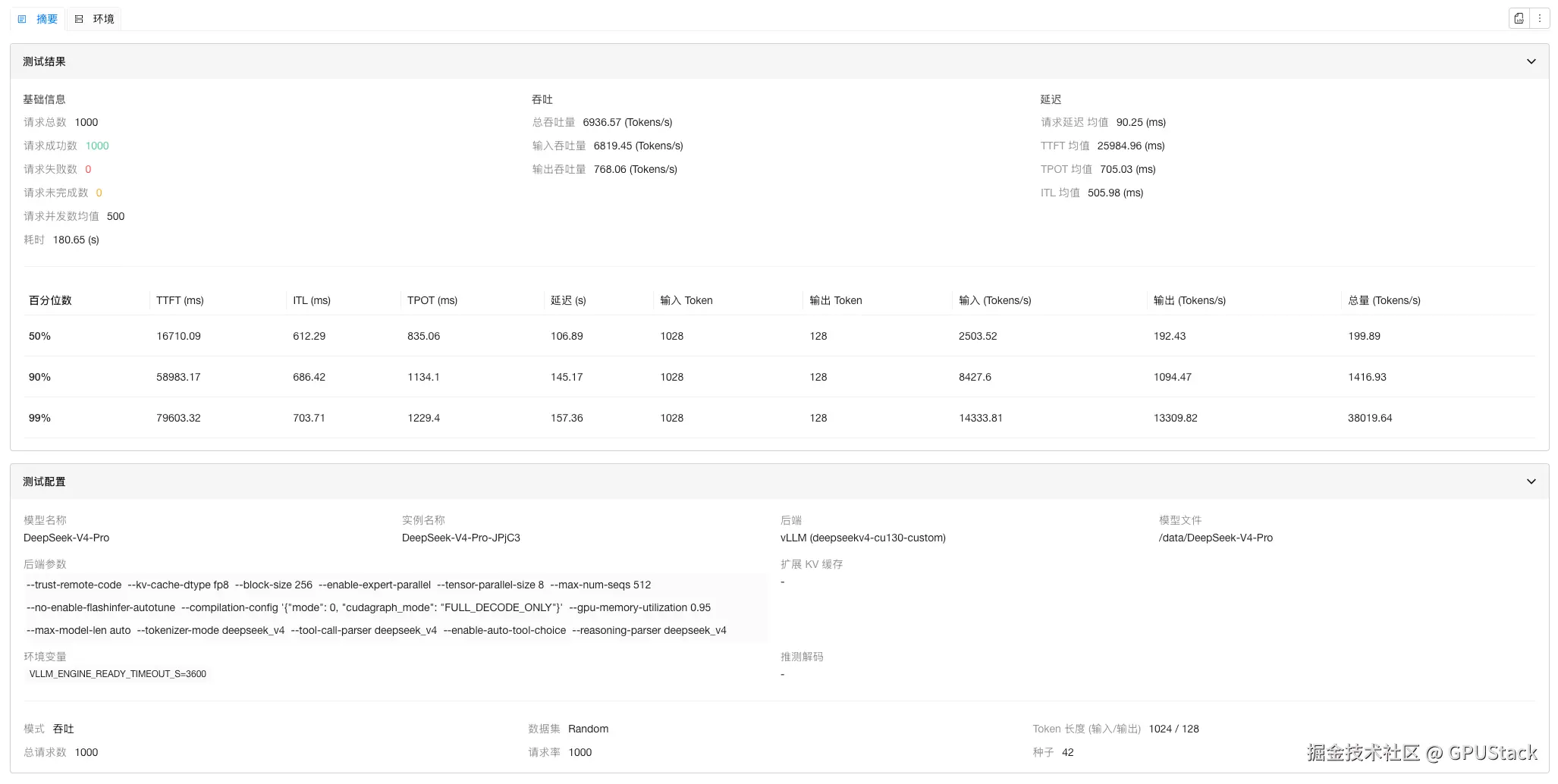The image size is (1558, 784).
Task: Select 请求并发数均值 value 500
Action: click(115, 216)
